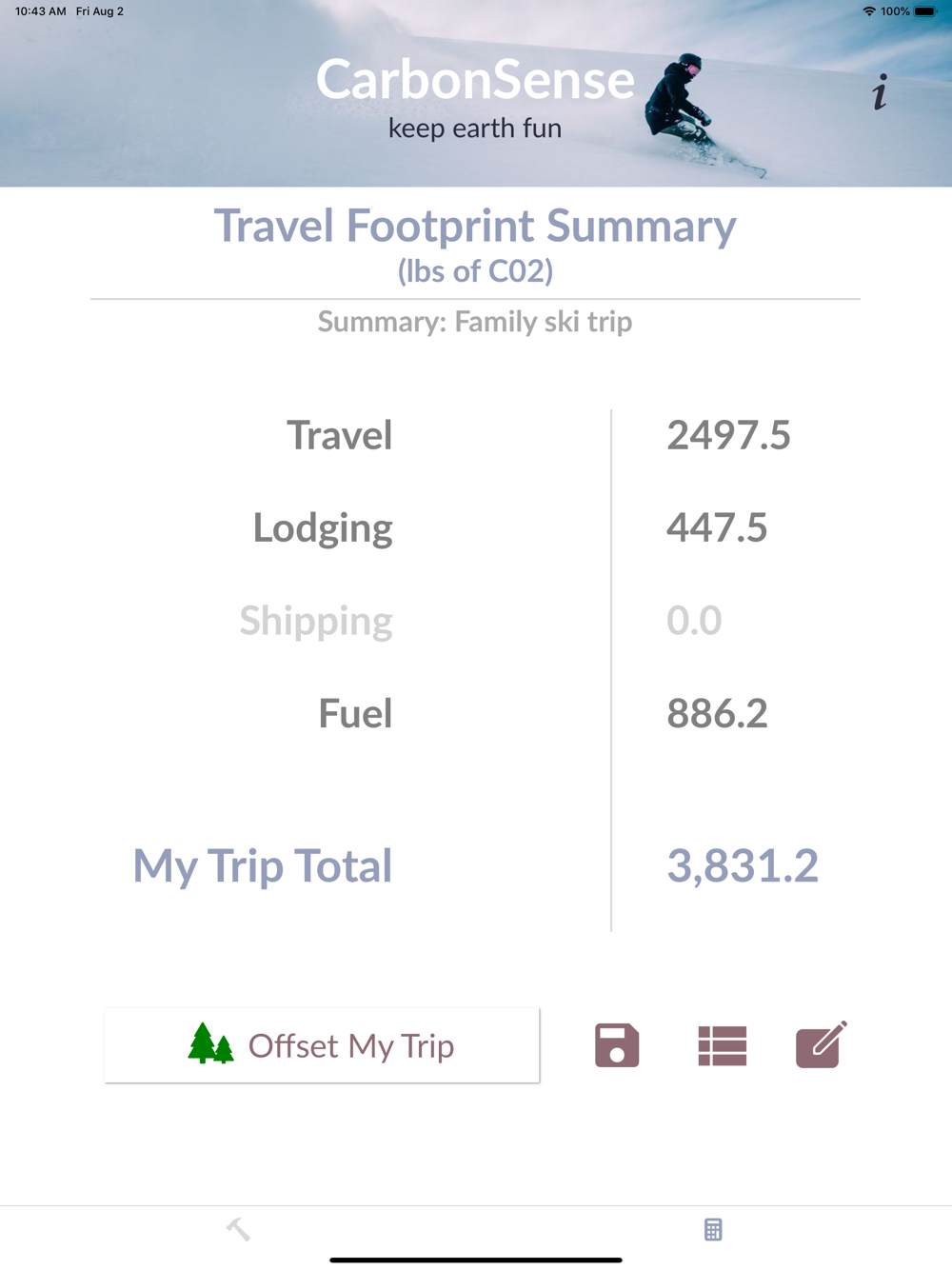Save the trip with the floppy disk icon
This screenshot has height=1270, width=952.
[x=617, y=1045]
